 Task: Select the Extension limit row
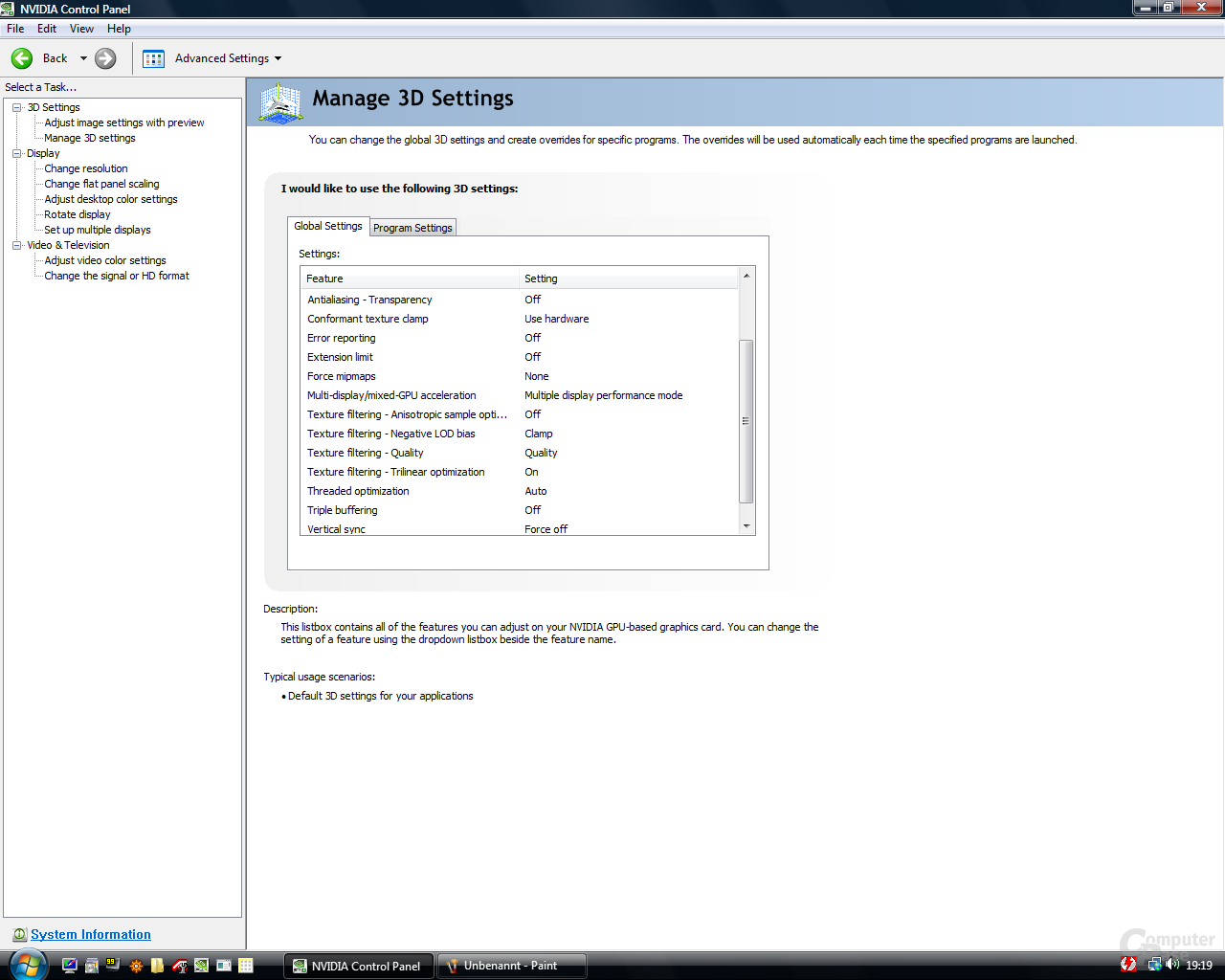click(520, 357)
